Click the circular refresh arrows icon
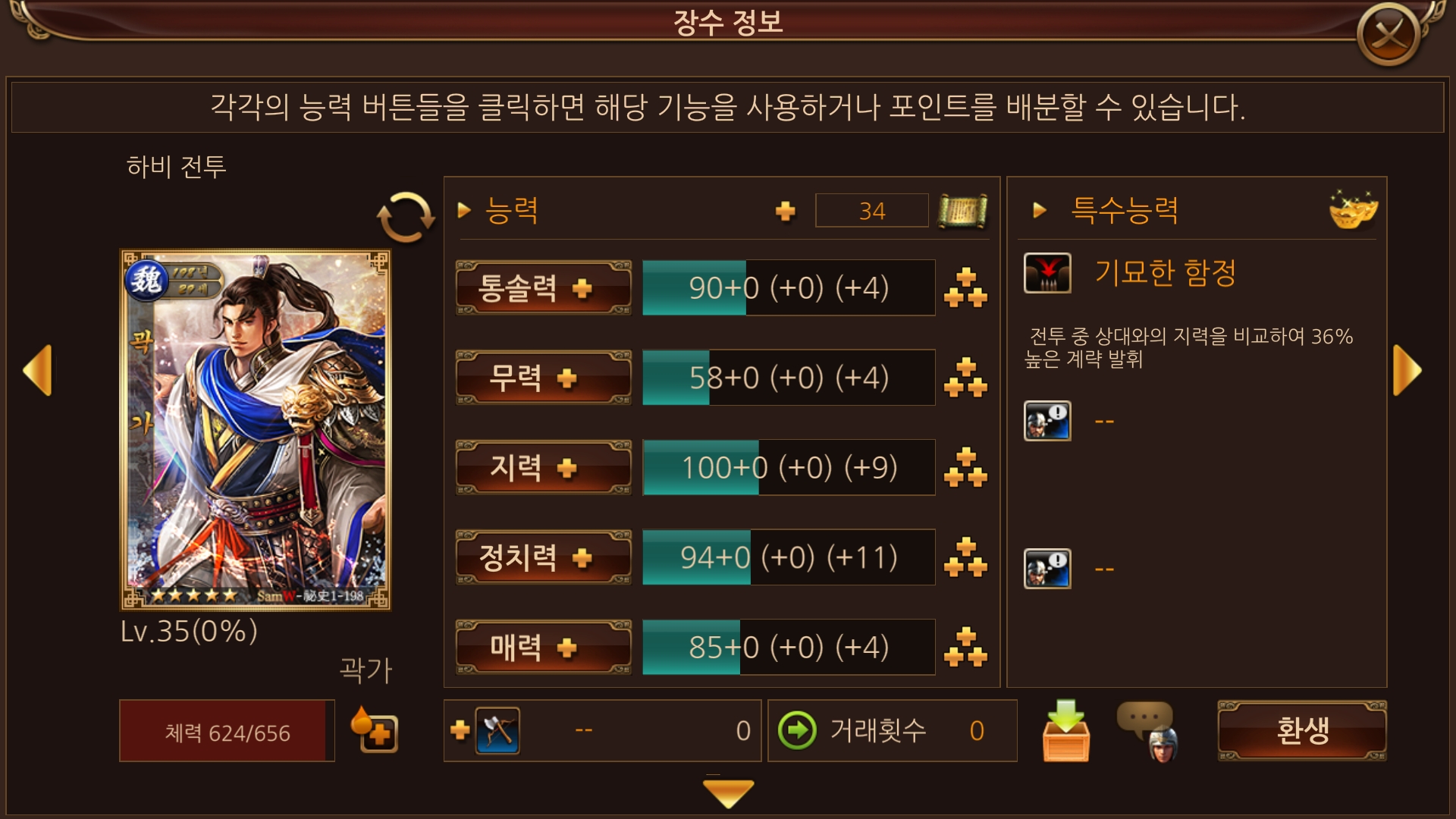This screenshot has width=1456, height=819. [x=406, y=217]
